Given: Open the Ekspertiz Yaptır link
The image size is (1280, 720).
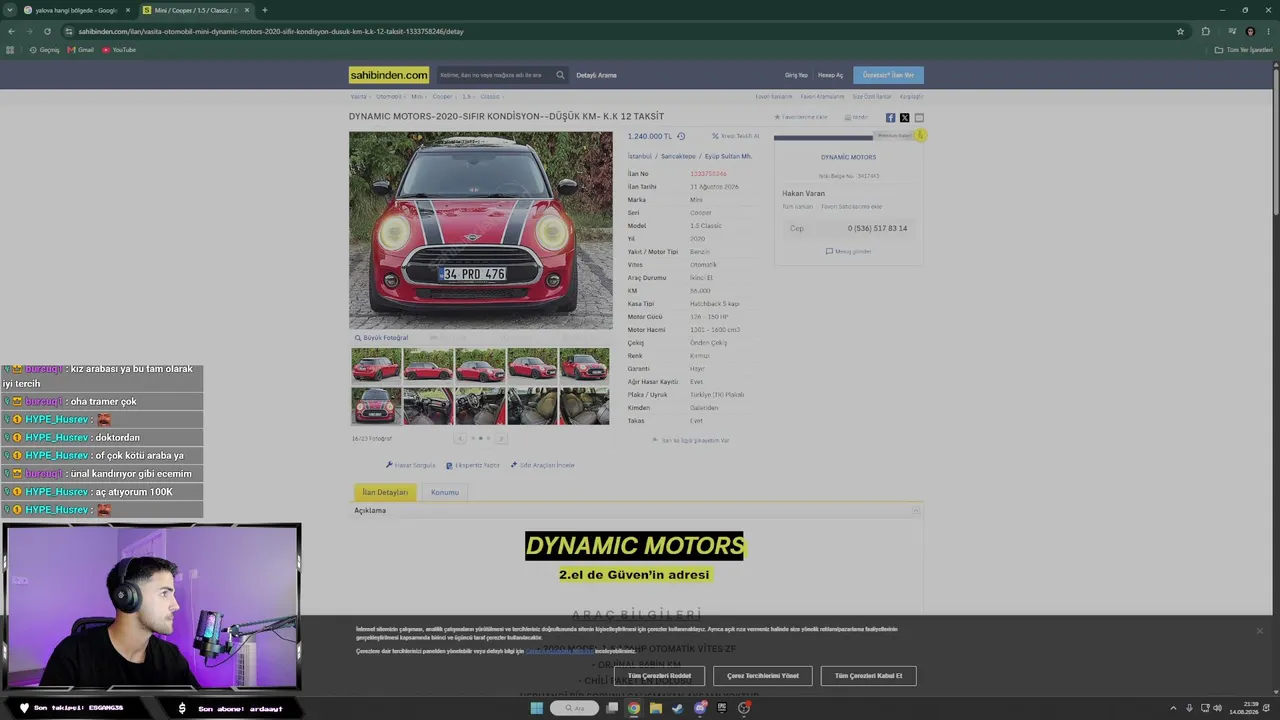Looking at the screenshot, I should [473, 465].
